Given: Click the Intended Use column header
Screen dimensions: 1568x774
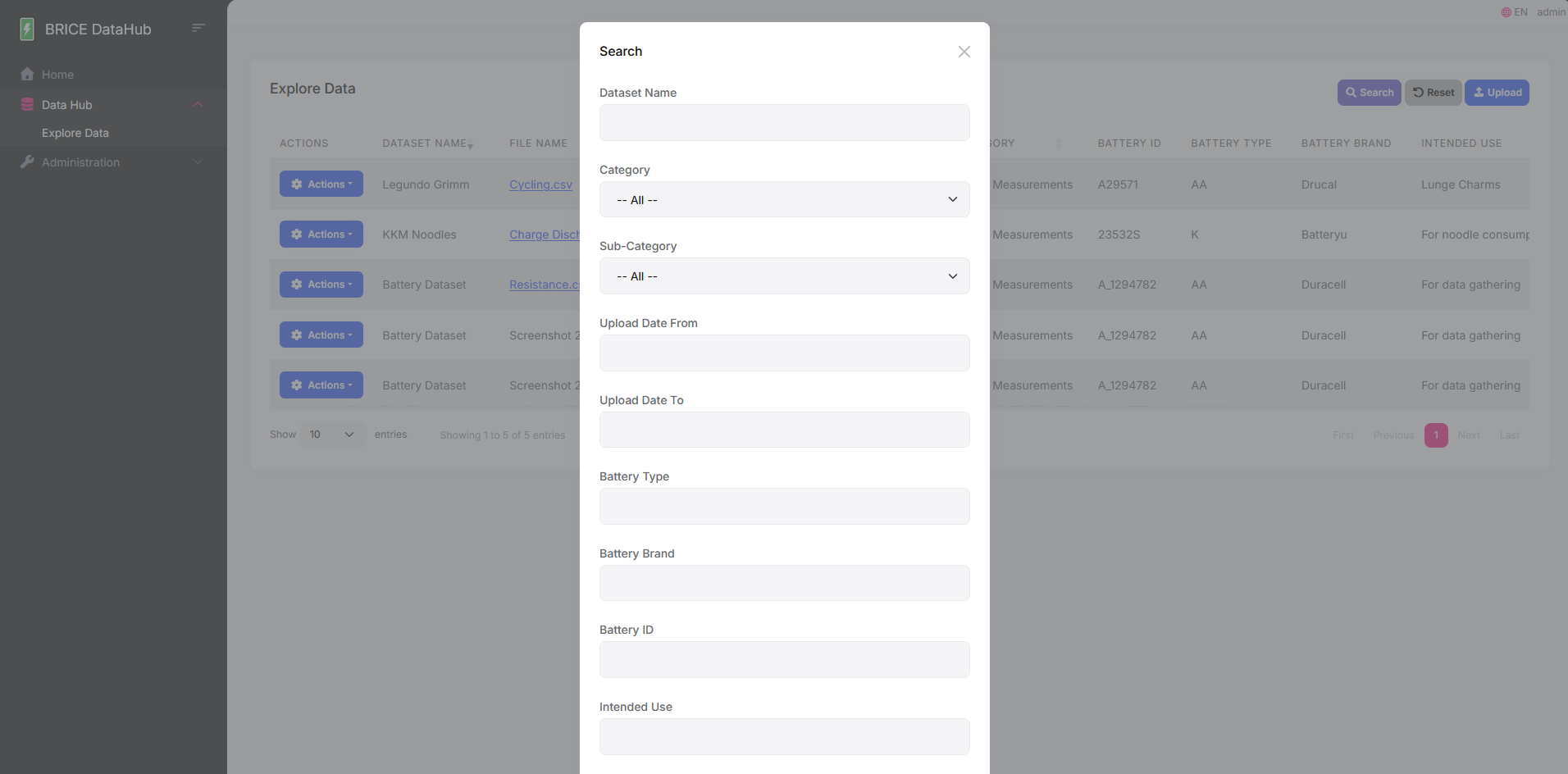Looking at the screenshot, I should (1461, 143).
